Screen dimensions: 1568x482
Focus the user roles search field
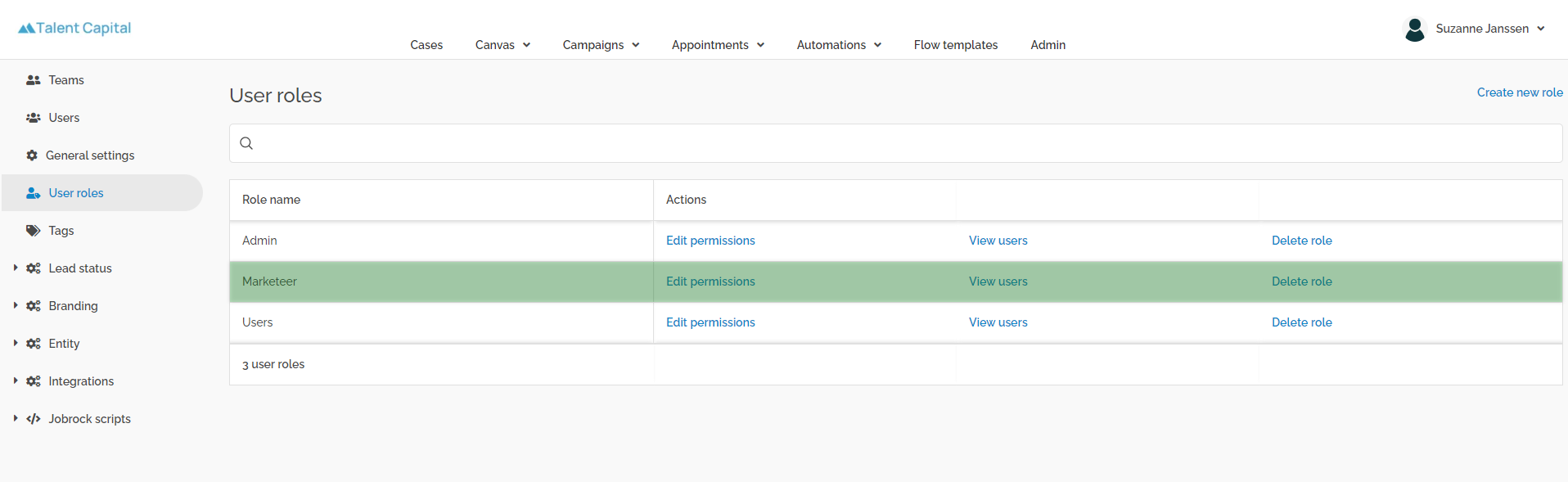click(900, 143)
